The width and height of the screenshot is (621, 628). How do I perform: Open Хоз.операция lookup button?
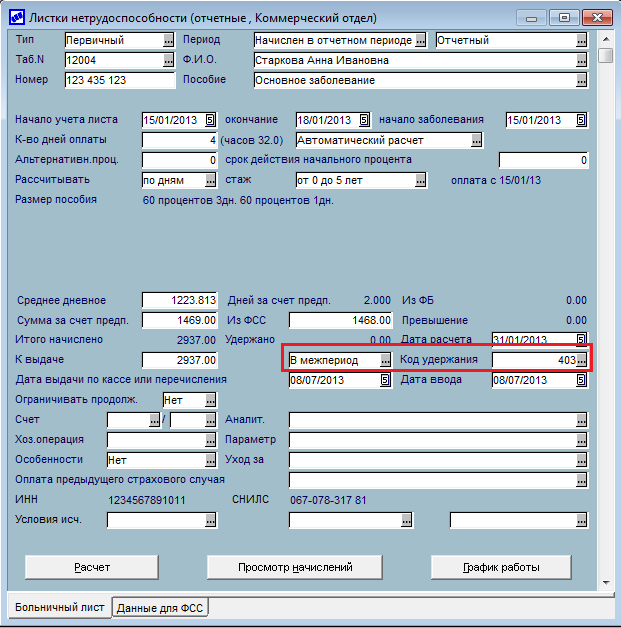(211, 440)
